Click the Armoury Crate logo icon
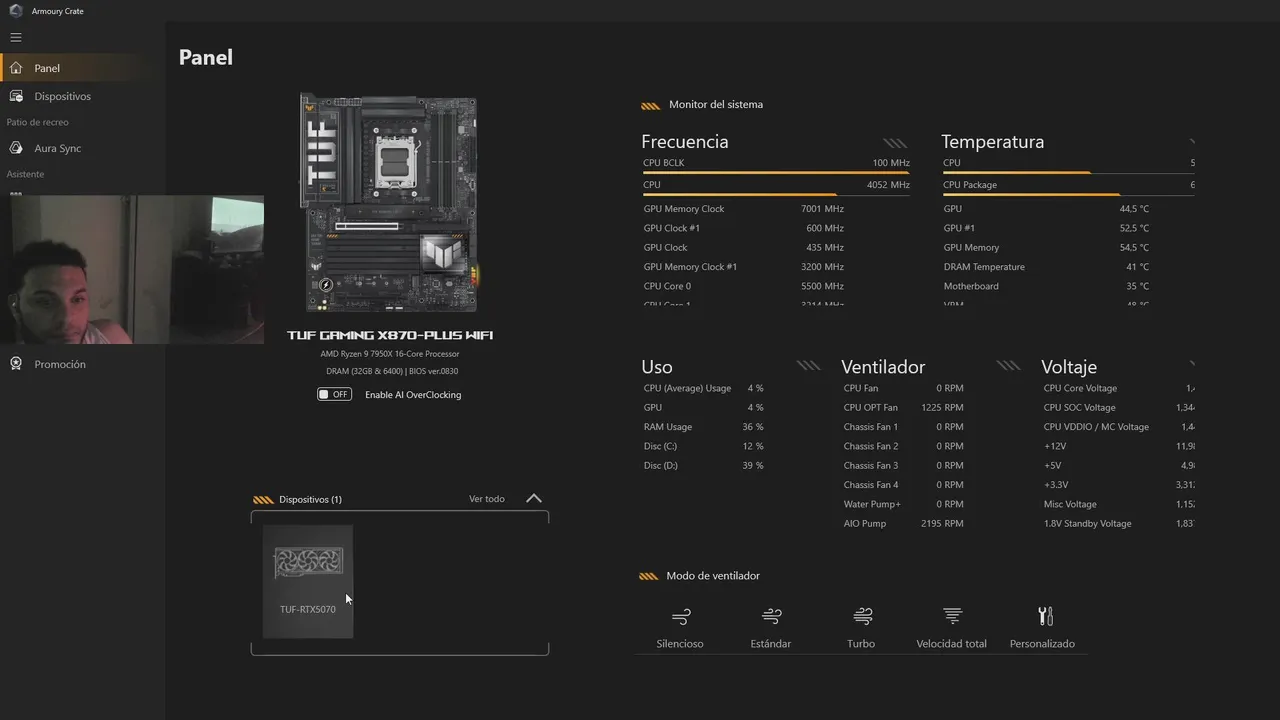Viewport: 1280px width, 720px height. point(16,11)
